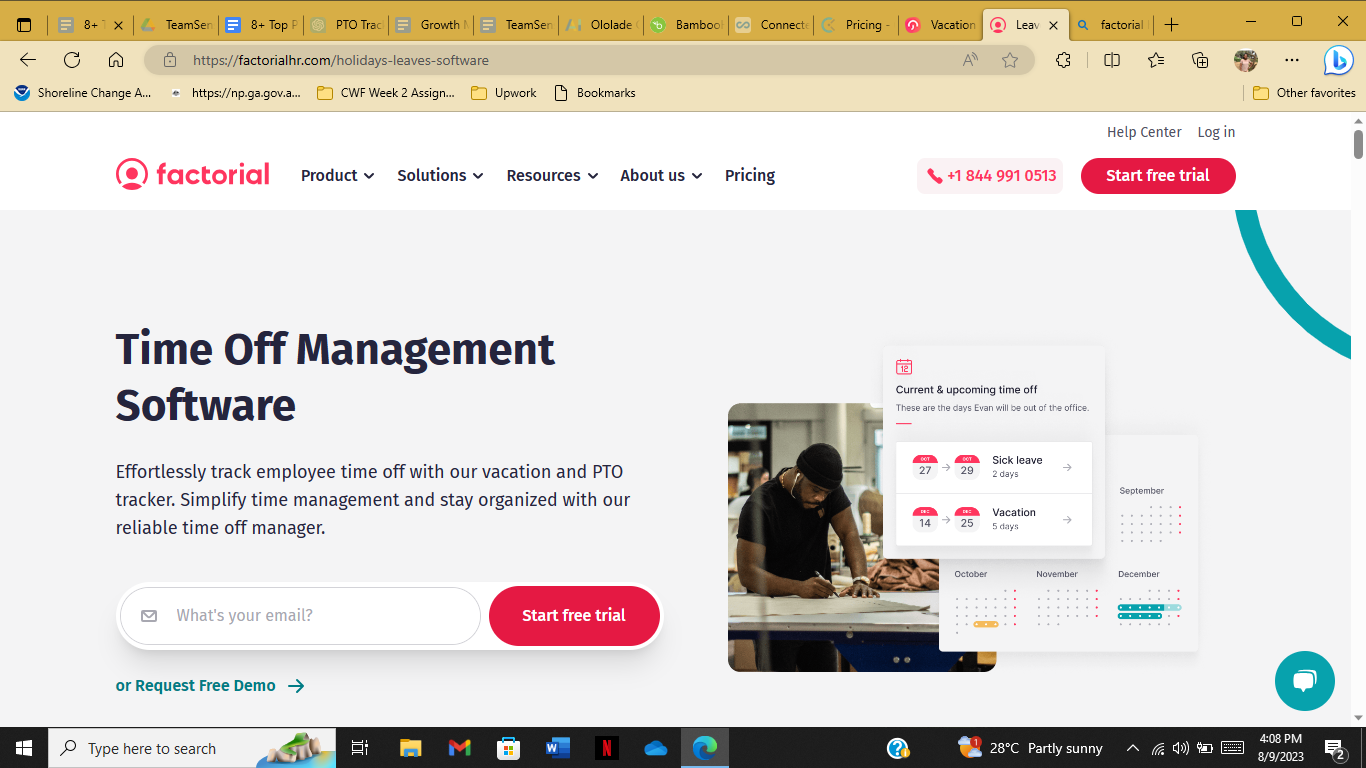Image resolution: width=1366 pixels, height=768 pixels.
Task: Expand the Solutions menu
Action: 440,175
